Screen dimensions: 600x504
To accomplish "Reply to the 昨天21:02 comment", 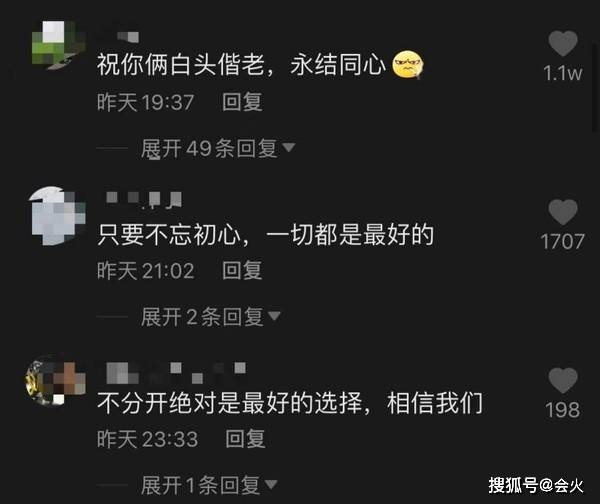I will (x=242, y=271).
